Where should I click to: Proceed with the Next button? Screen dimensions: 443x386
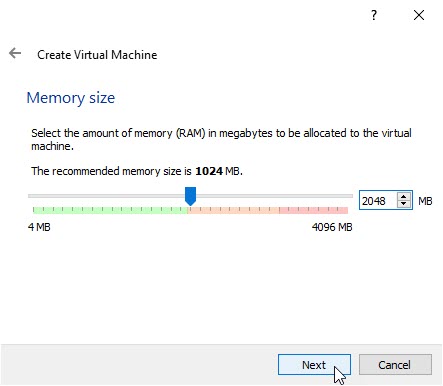(314, 365)
